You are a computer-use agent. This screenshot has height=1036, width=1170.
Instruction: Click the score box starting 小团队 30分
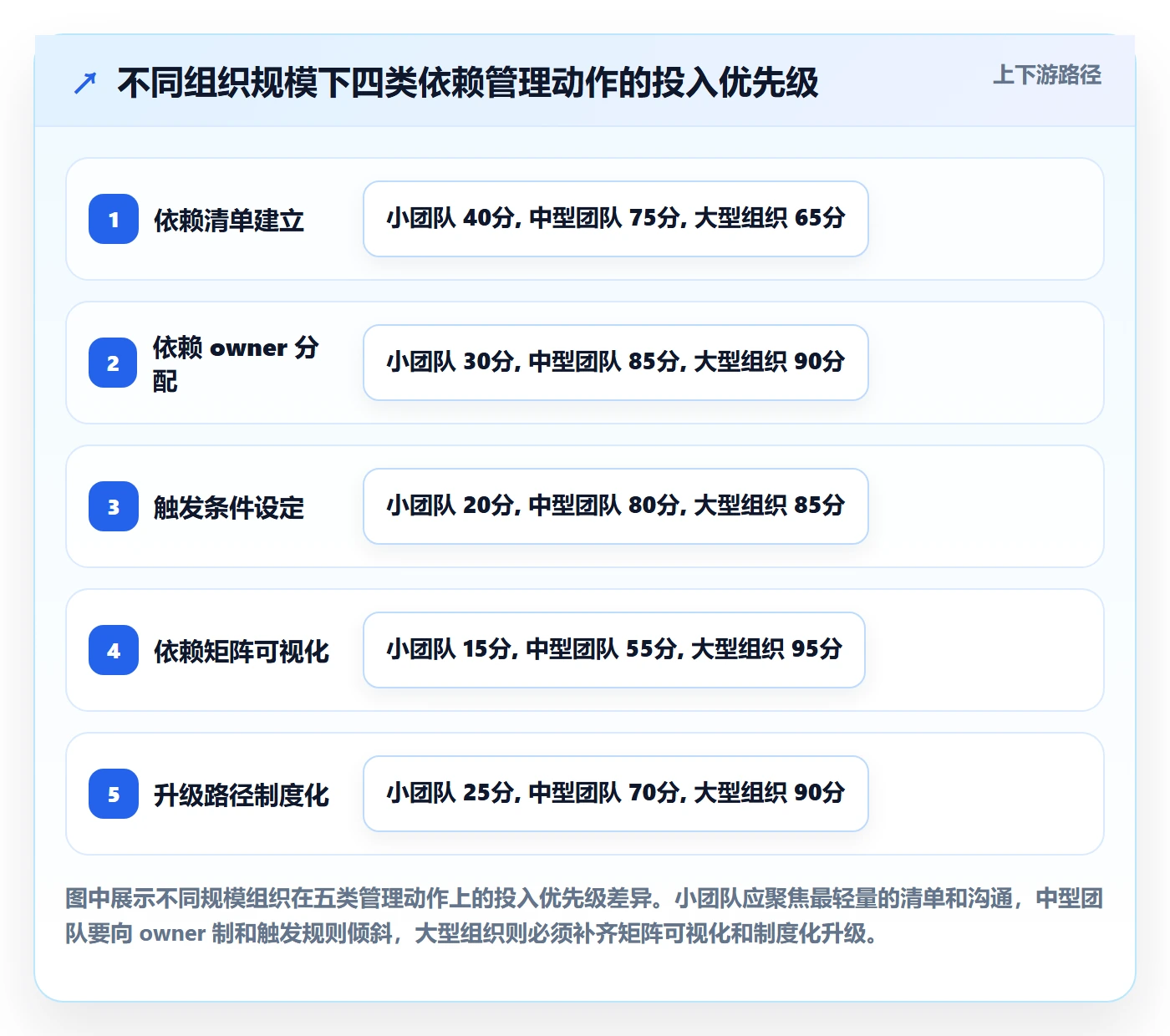tap(616, 363)
